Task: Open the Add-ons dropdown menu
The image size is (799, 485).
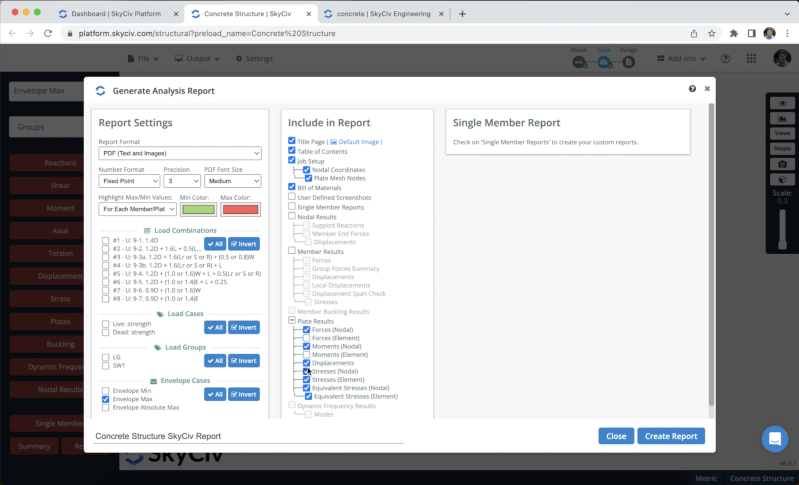Action: click(681, 59)
